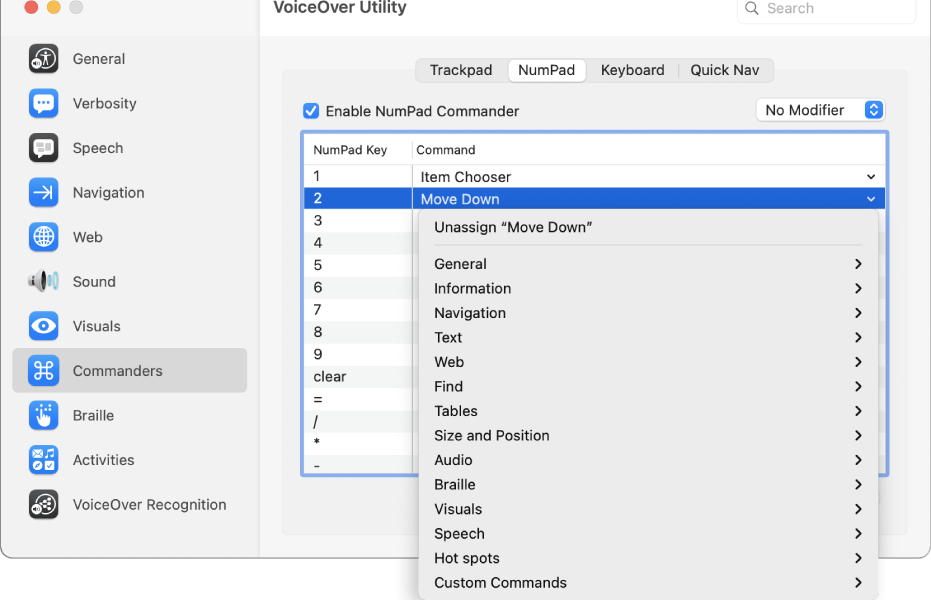The width and height of the screenshot is (931, 600).
Task: Click the yellow minimize window button
Action: 53,7
